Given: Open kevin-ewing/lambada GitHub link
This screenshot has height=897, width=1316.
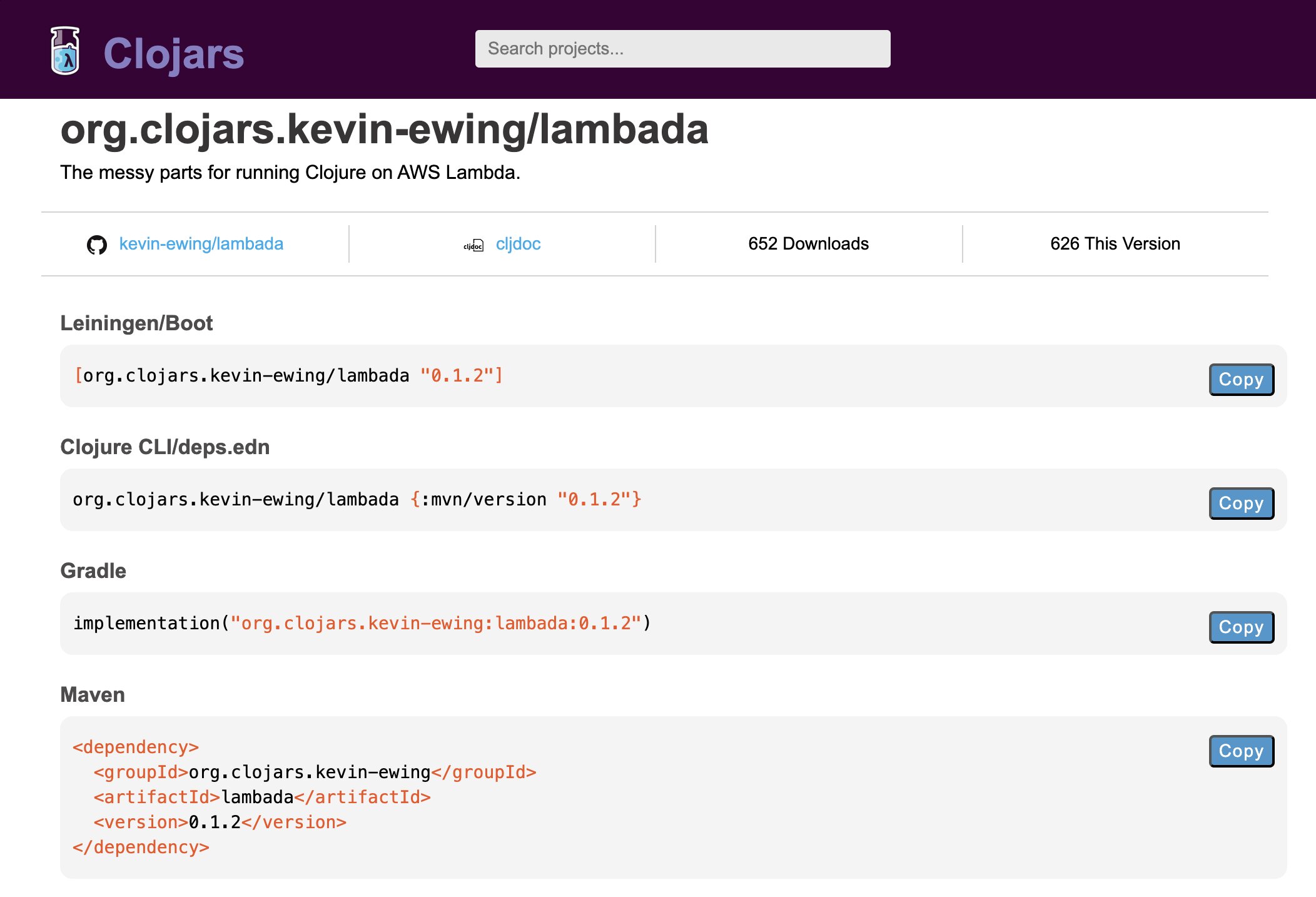Looking at the screenshot, I should pos(201,244).
